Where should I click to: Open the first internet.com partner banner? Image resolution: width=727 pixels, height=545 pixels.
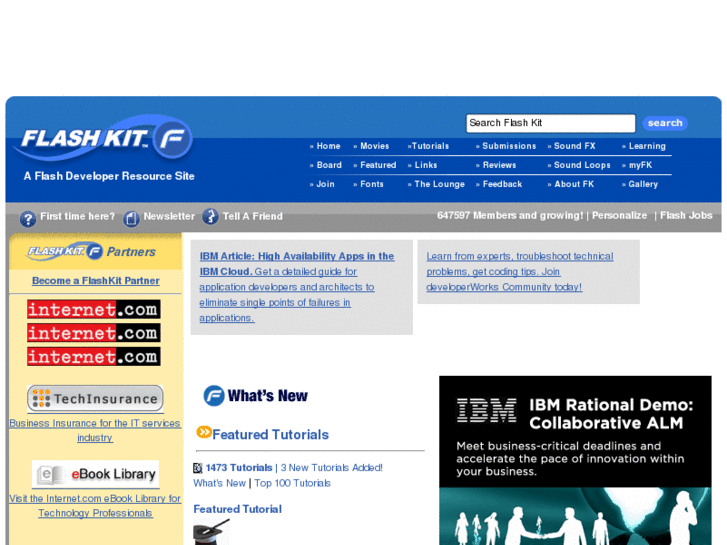click(x=94, y=309)
